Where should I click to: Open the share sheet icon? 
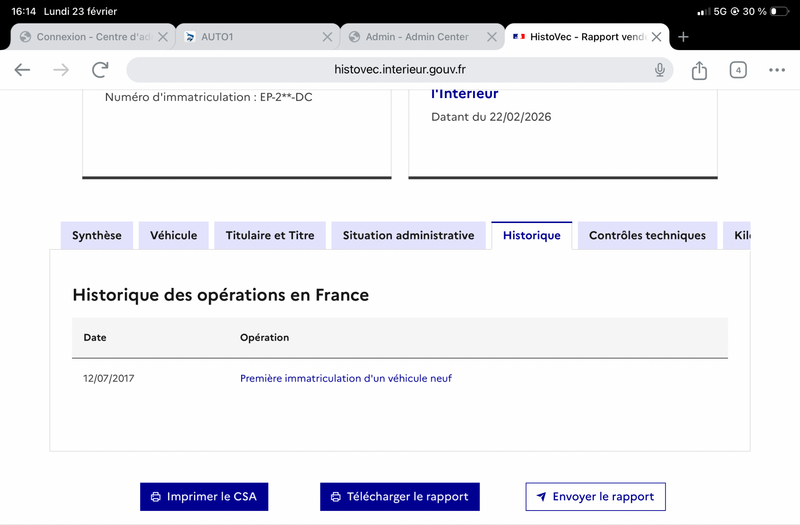click(x=699, y=70)
